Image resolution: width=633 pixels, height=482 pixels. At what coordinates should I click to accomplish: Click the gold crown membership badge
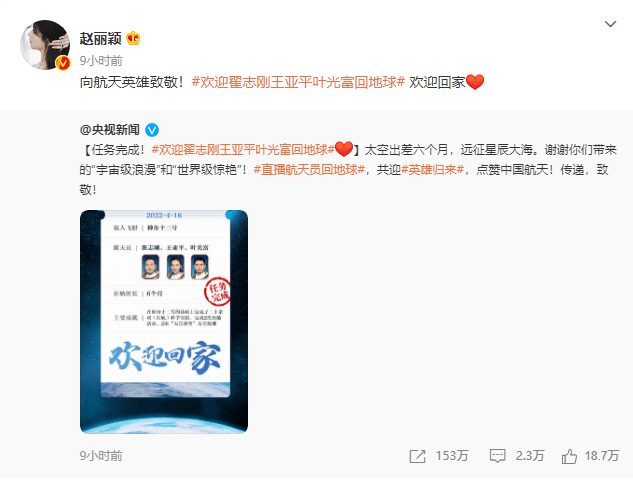point(133,39)
